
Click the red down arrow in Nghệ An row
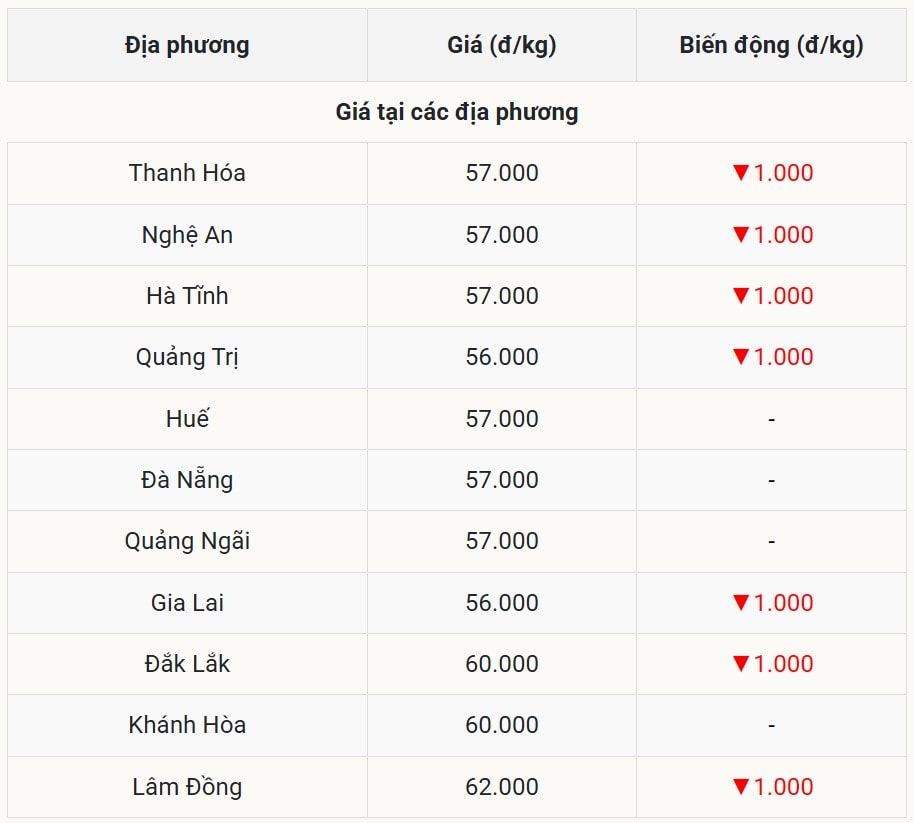click(x=741, y=235)
